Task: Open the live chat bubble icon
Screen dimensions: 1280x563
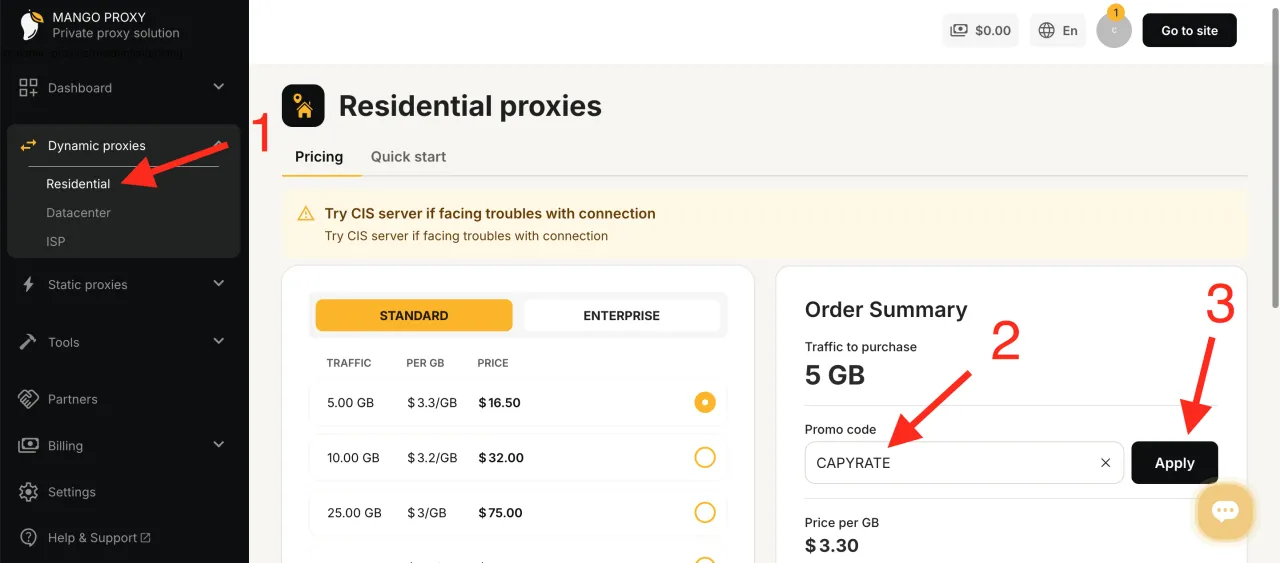Action: (x=1225, y=511)
